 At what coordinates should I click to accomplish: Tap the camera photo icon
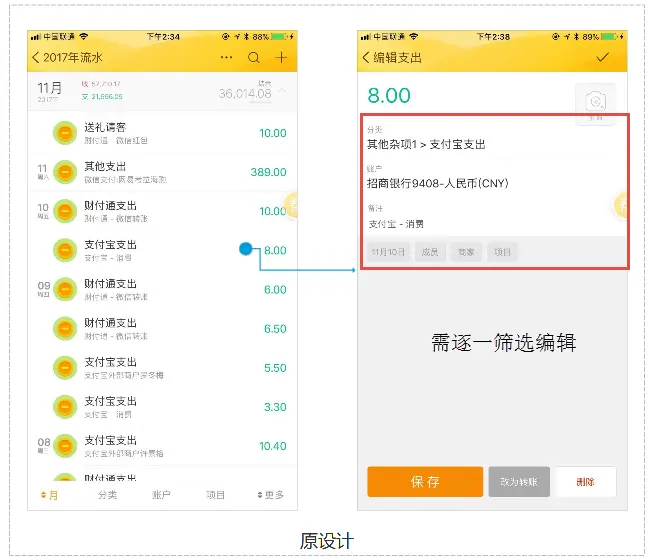[x=596, y=102]
